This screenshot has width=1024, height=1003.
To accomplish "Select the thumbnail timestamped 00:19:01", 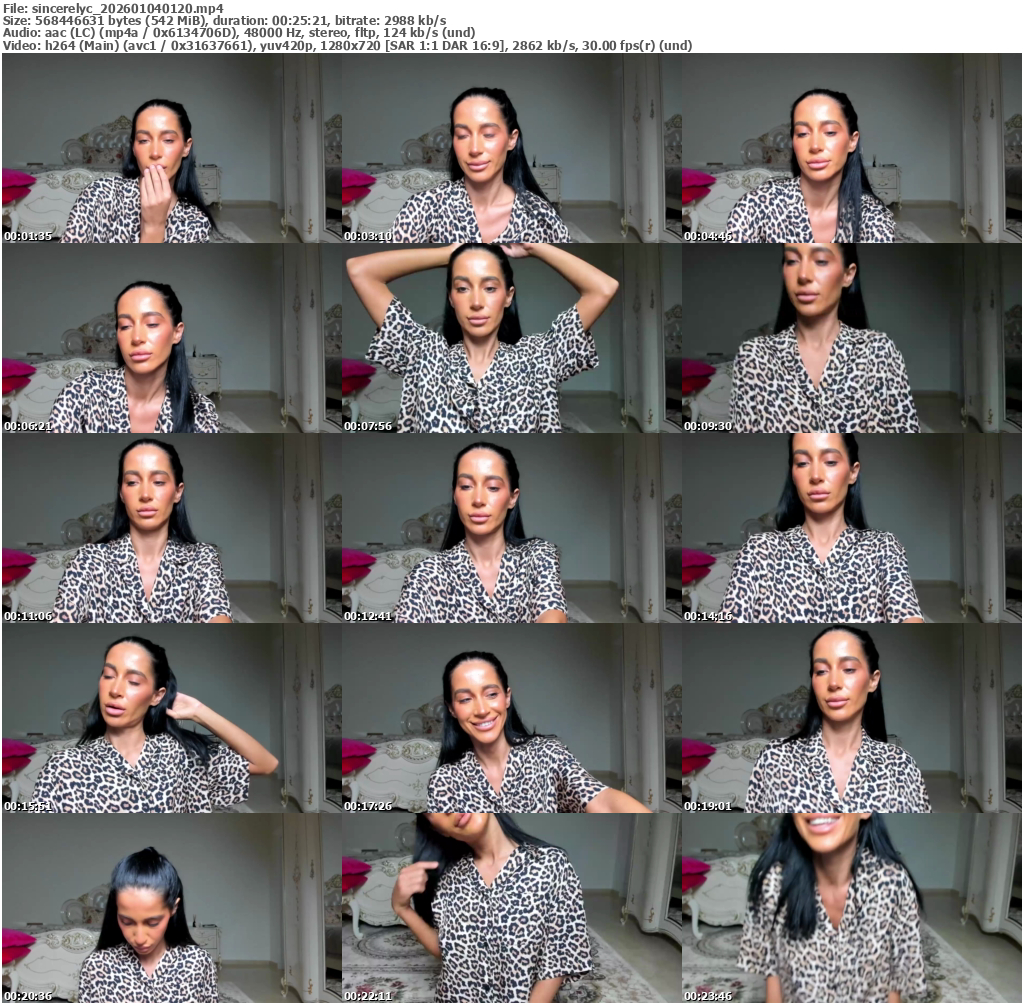I will click(852, 718).
